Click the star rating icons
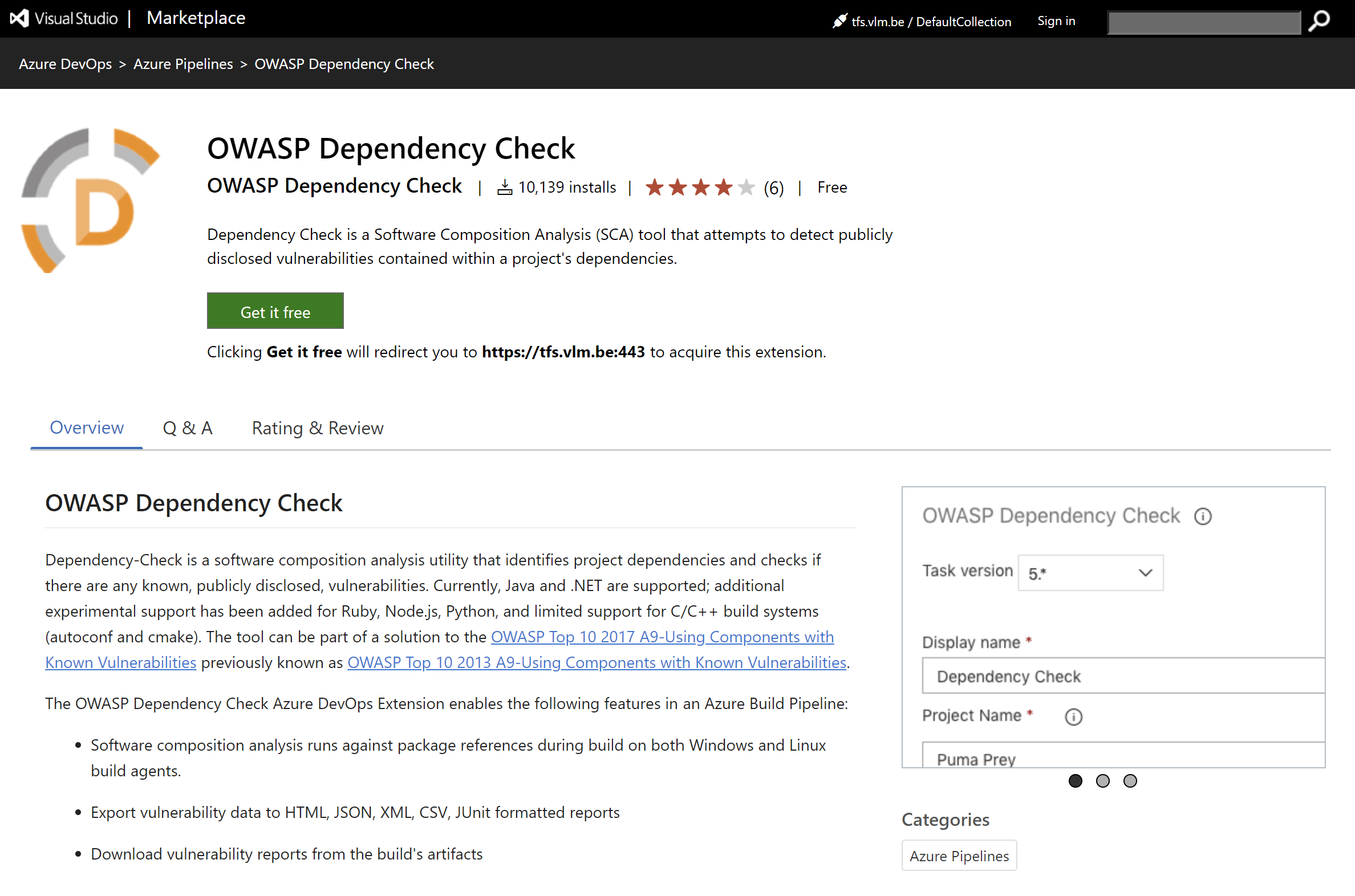This screenshot has height=896, width=1355. [x=699, y=188]
